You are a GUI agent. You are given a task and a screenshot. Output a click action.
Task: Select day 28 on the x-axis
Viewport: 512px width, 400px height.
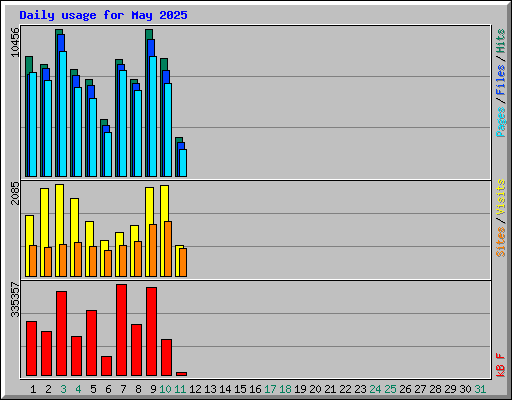(x=435, y=389)
